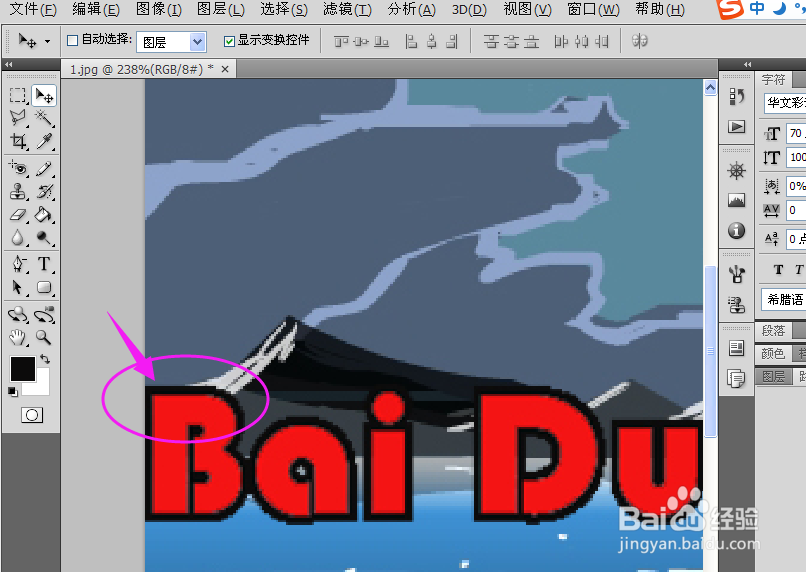Screen dimensions: 806x572
Task: Select the Blur tool
Action: (x=18, y=237)
